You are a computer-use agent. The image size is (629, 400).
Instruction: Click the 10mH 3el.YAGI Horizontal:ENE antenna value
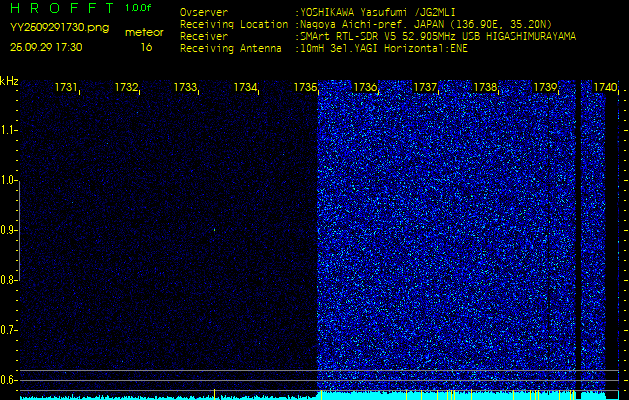[x=383, y=49]
